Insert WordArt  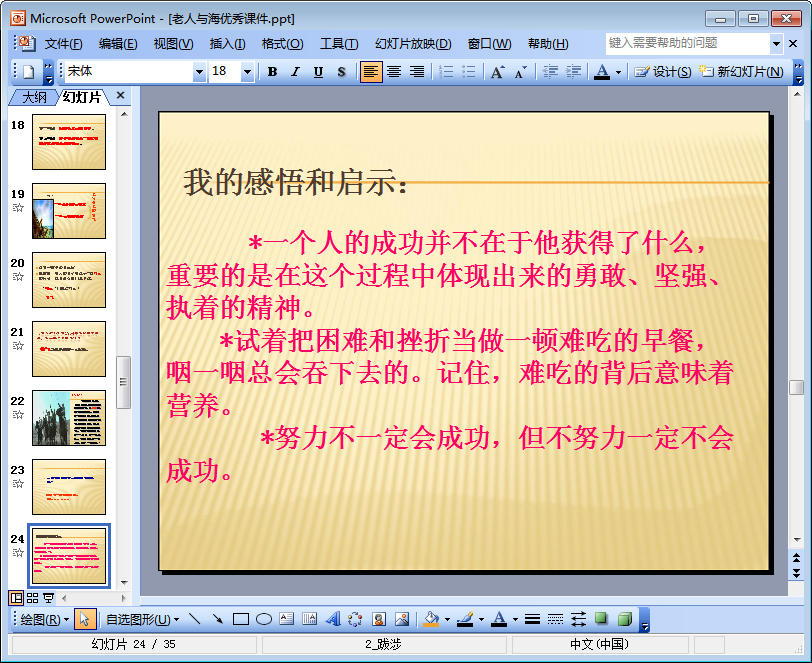[x=332, y=619]
